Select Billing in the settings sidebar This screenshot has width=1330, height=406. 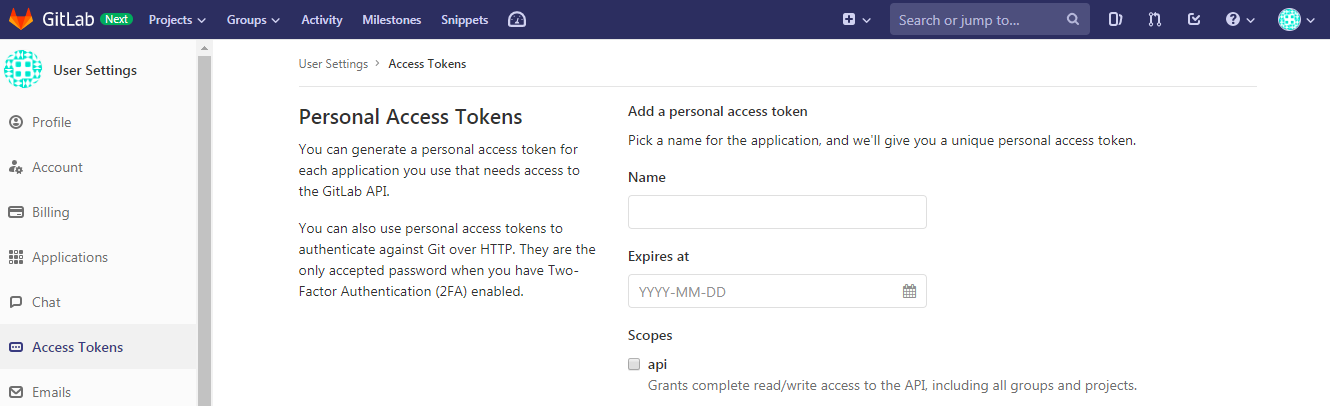tap(51, 212)
